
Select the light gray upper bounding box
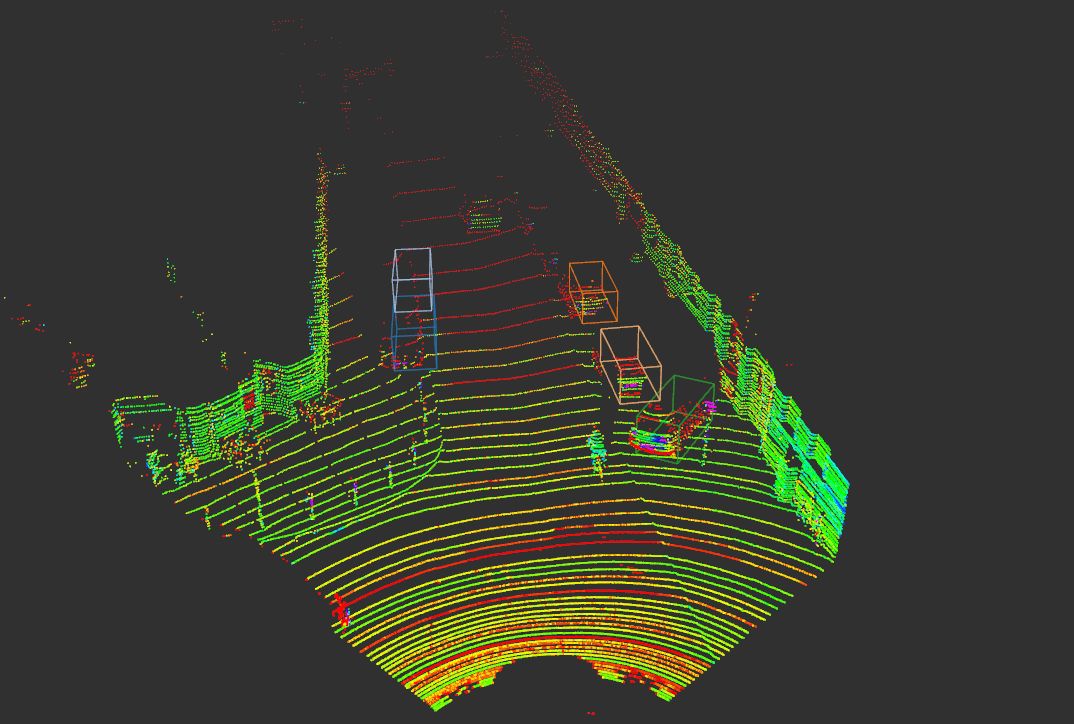coord(412,280)
